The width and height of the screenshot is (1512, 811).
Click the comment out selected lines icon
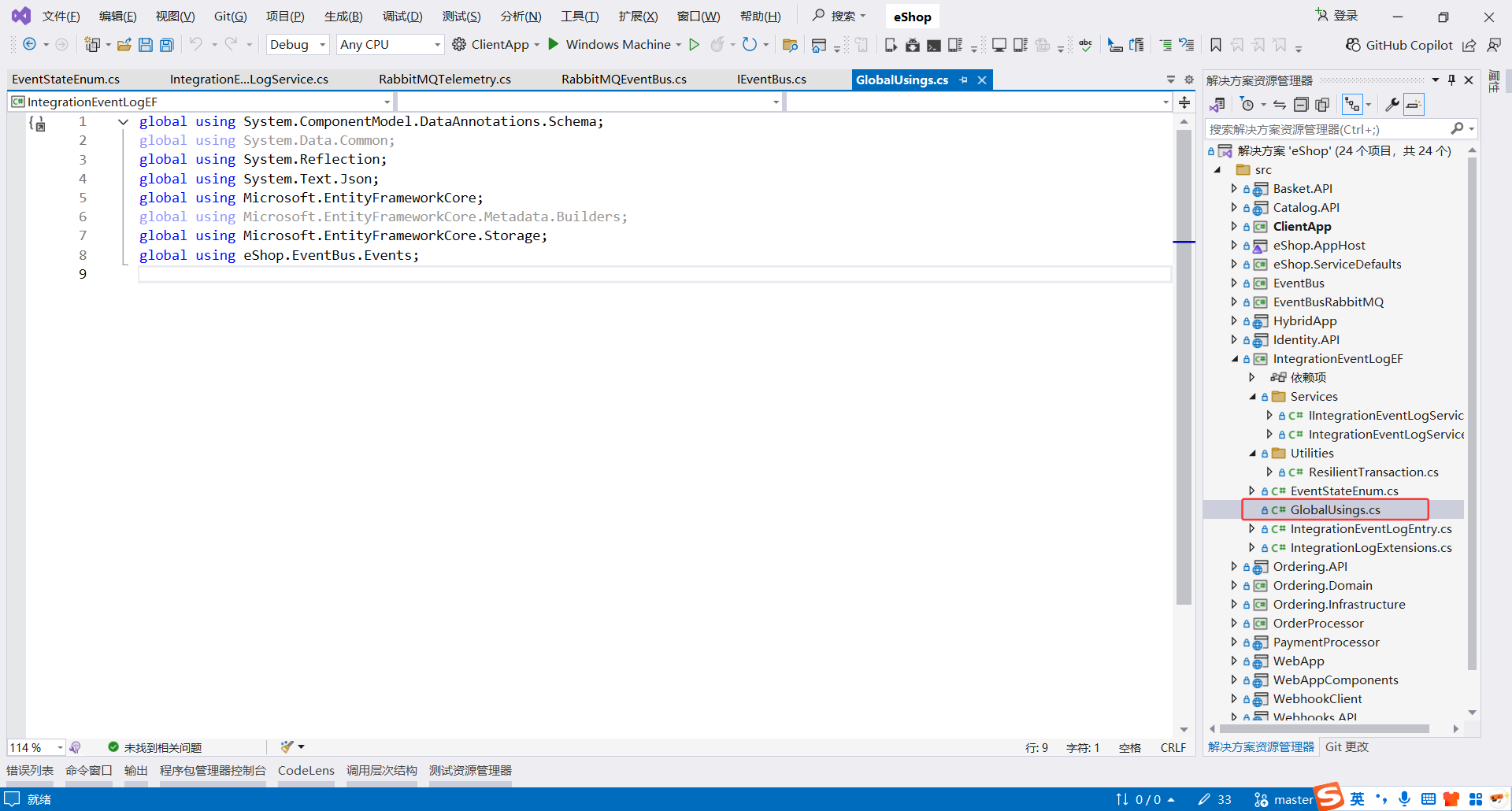pyautogui.click(x=1165, y=45)
